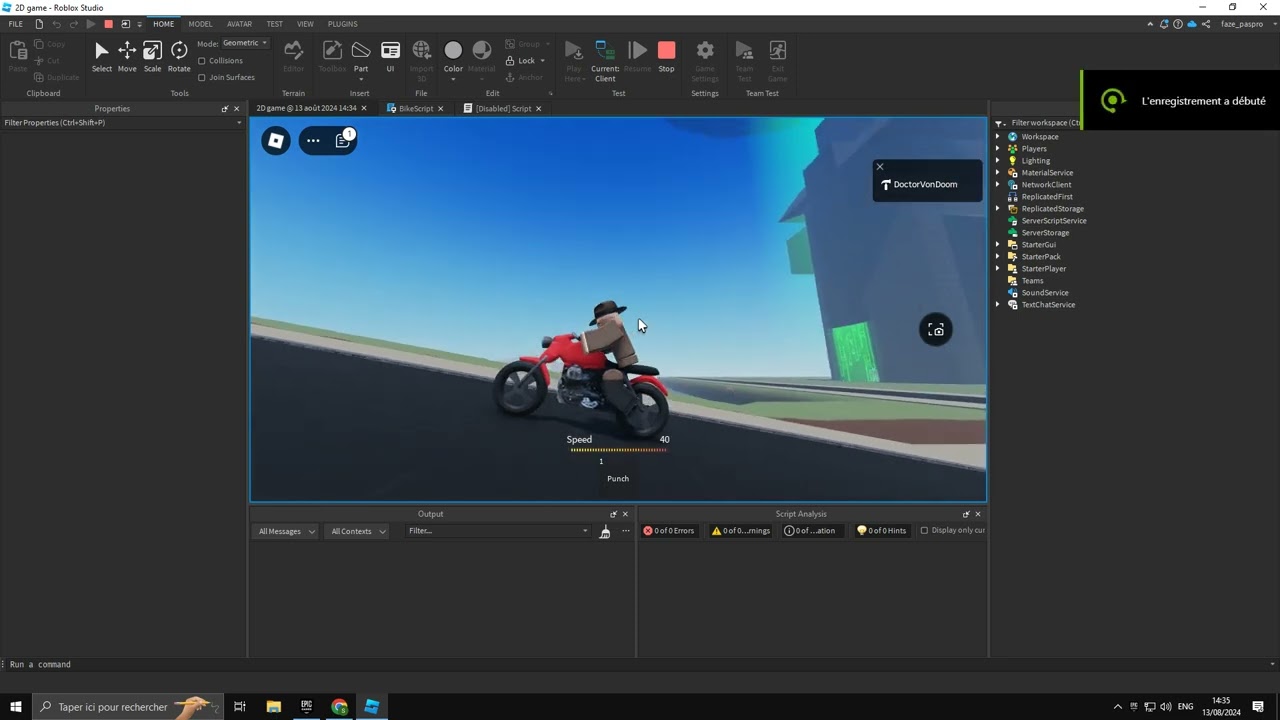Click the Roblox logo menu in viewport
Image resolution: width=1280 pixels, height=720 pixels.
[276, 141]
